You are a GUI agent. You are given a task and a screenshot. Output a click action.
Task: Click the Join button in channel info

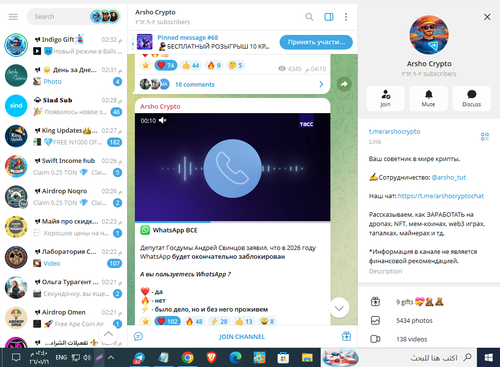click(x=385, y=98)
